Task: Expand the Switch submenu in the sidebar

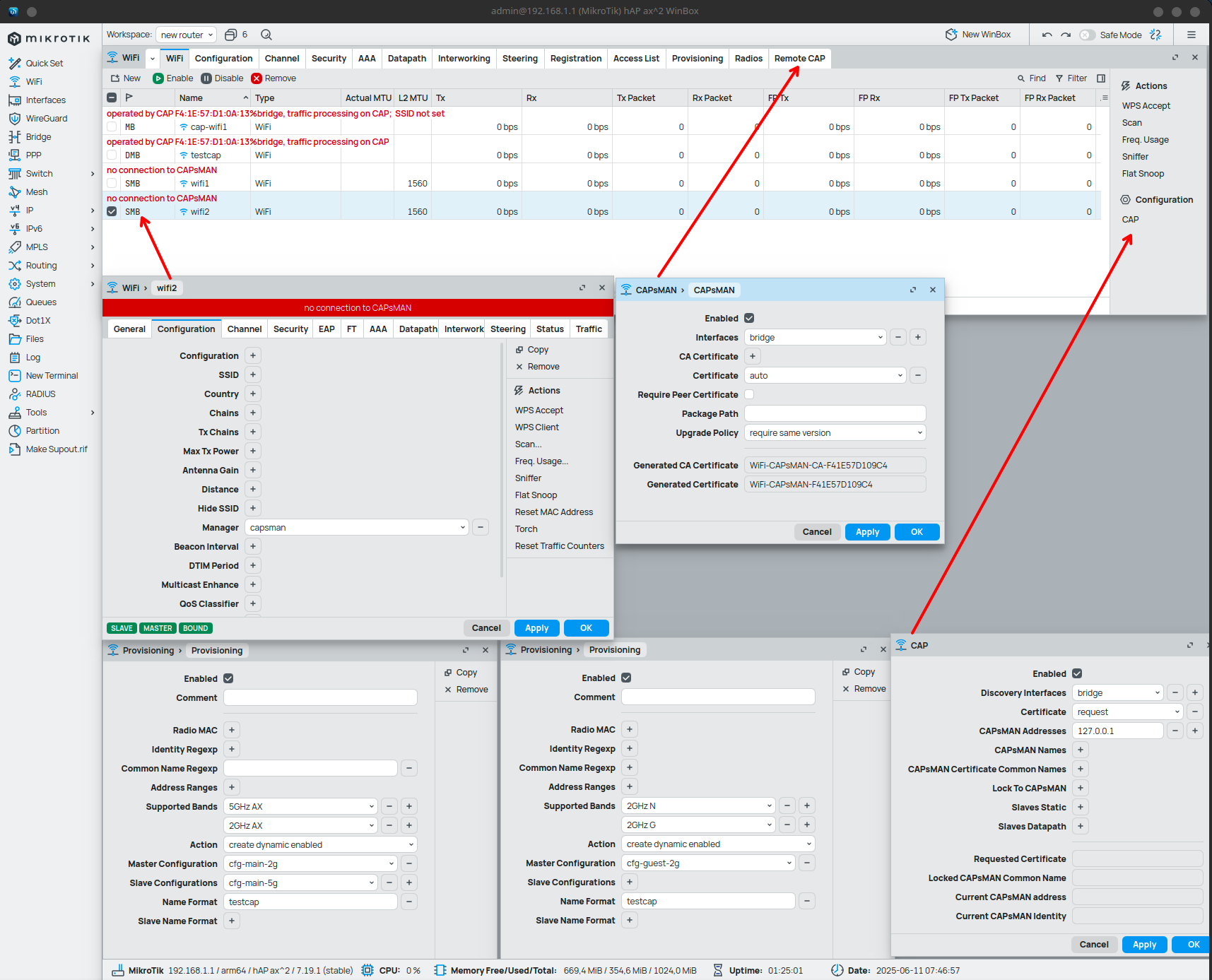Action: 93,174
